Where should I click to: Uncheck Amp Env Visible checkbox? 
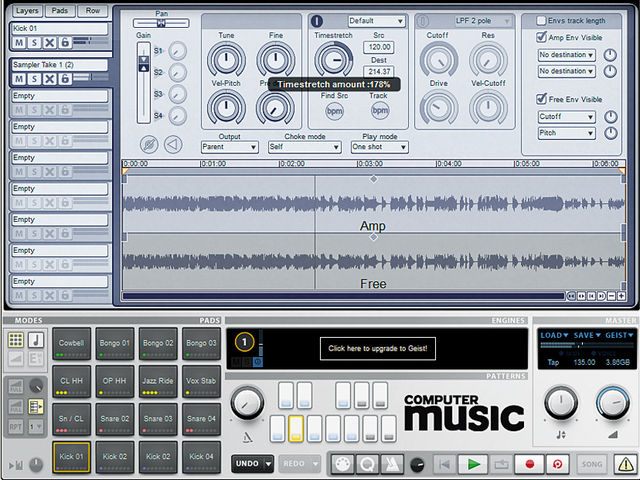pos(541,37)
